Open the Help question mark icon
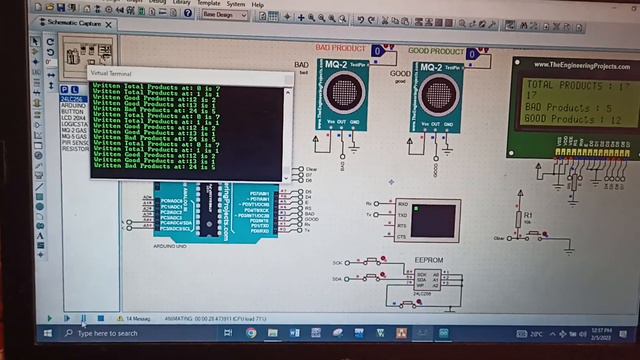The image size is (640, 360). 187,13
